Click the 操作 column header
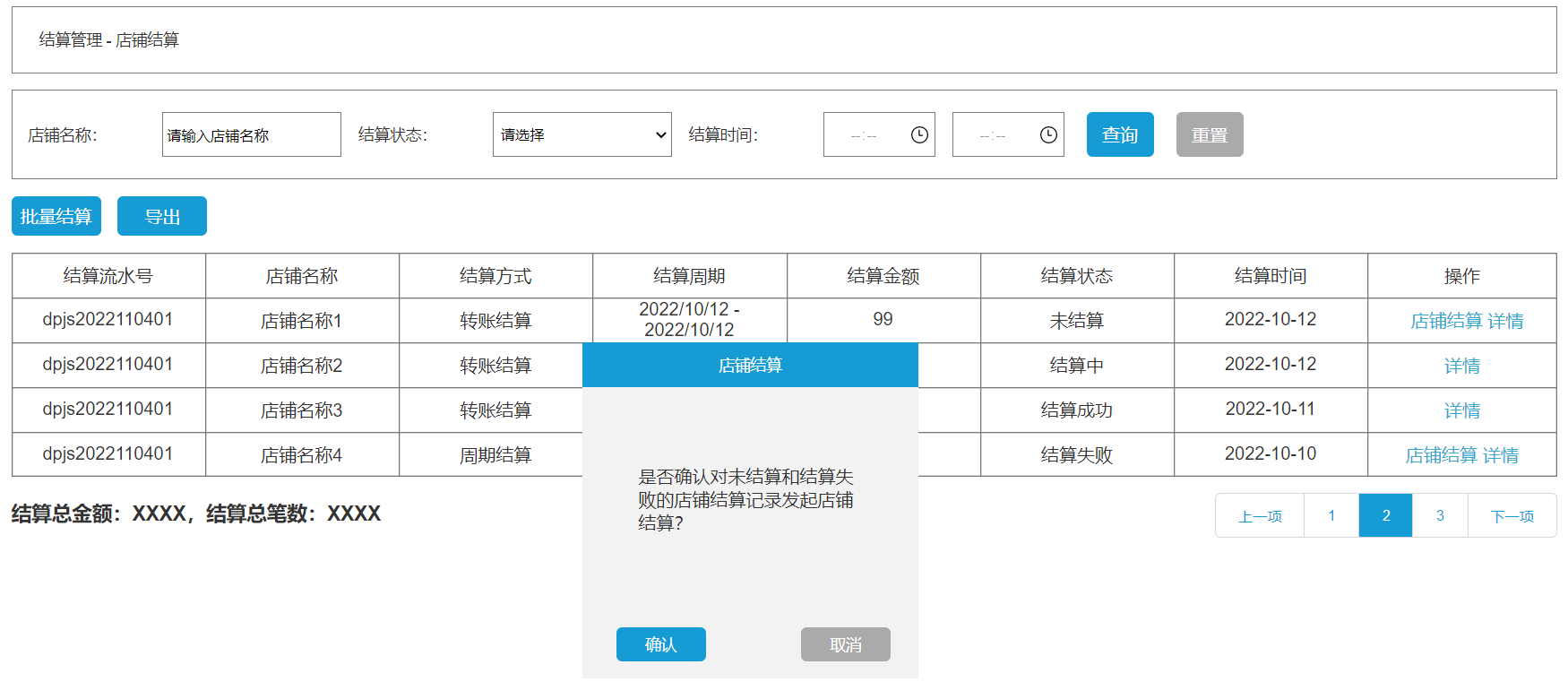The image size is (1568, 699). tap(1462, 276)
